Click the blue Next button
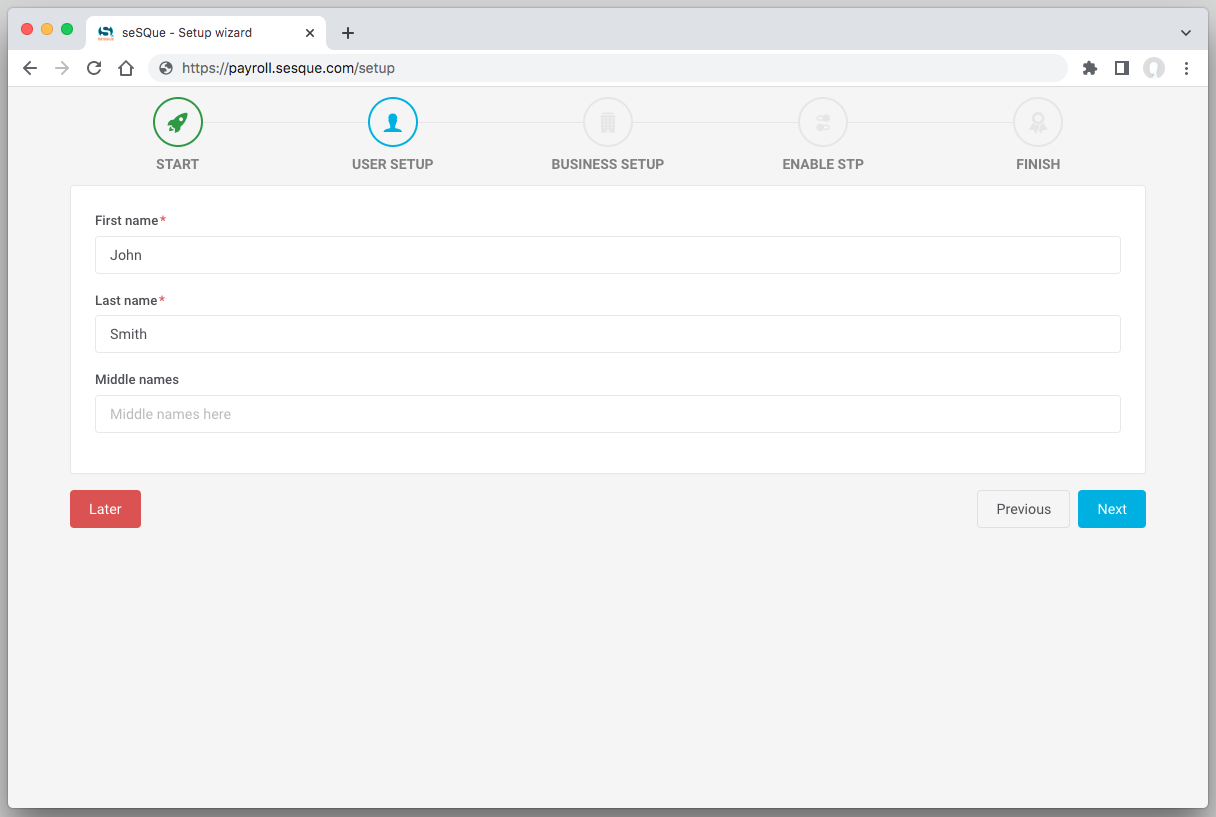 1112,509
